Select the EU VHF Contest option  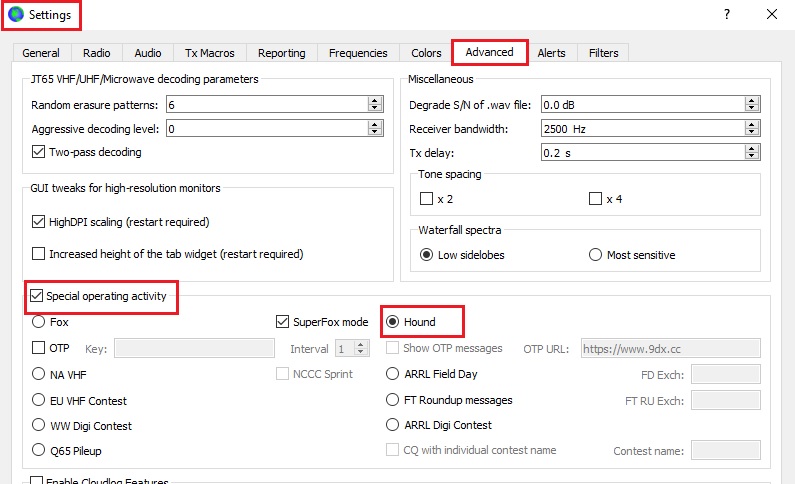(39, 400)
